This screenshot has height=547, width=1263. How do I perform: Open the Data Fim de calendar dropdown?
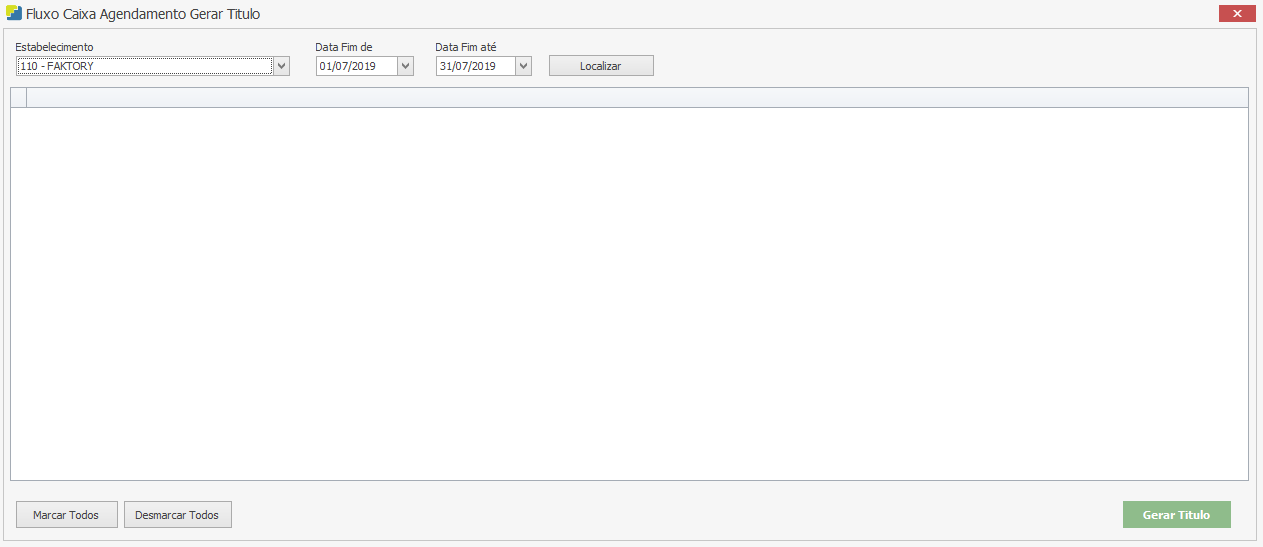[x=405, y=66]
